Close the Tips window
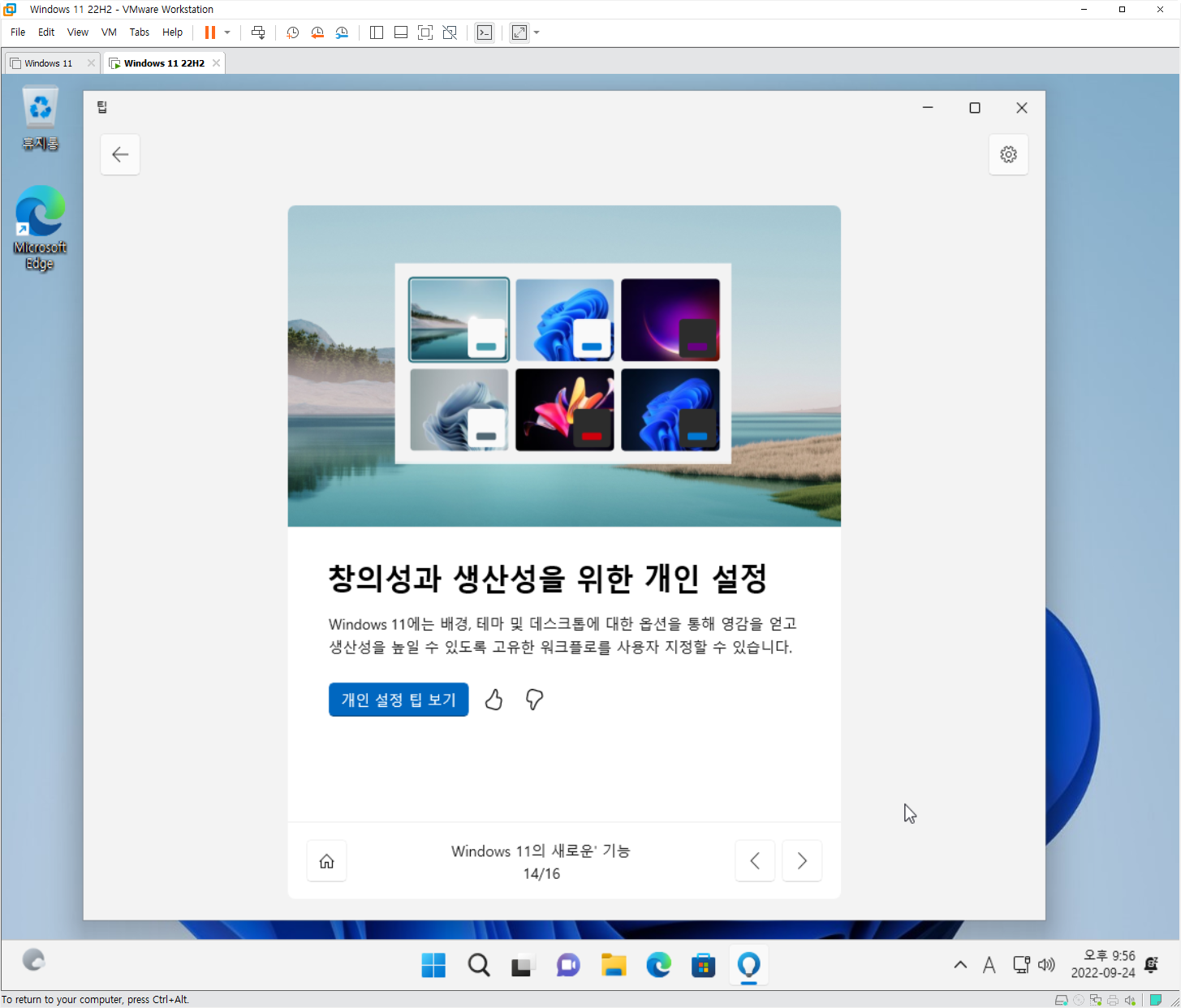 (x=1022, y=108)
